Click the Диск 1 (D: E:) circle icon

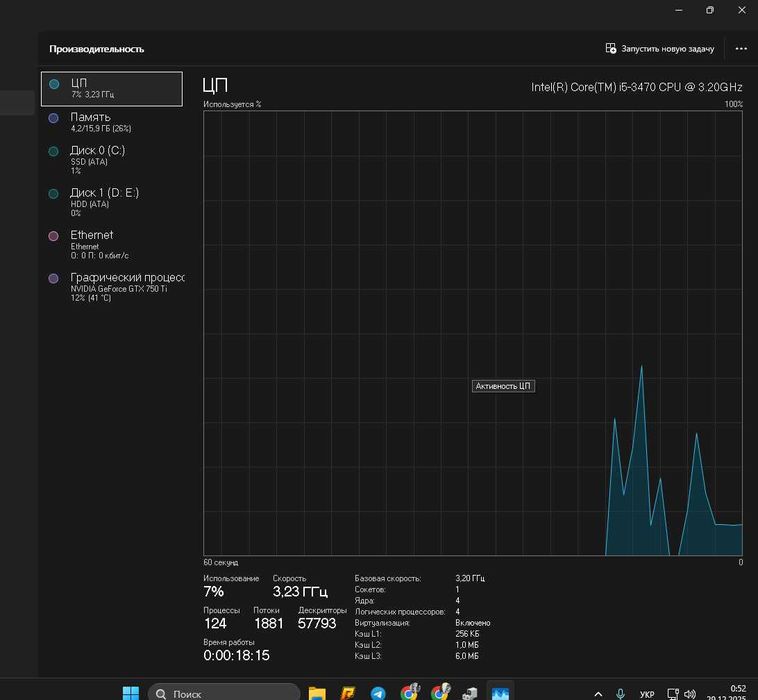[54, 194]
